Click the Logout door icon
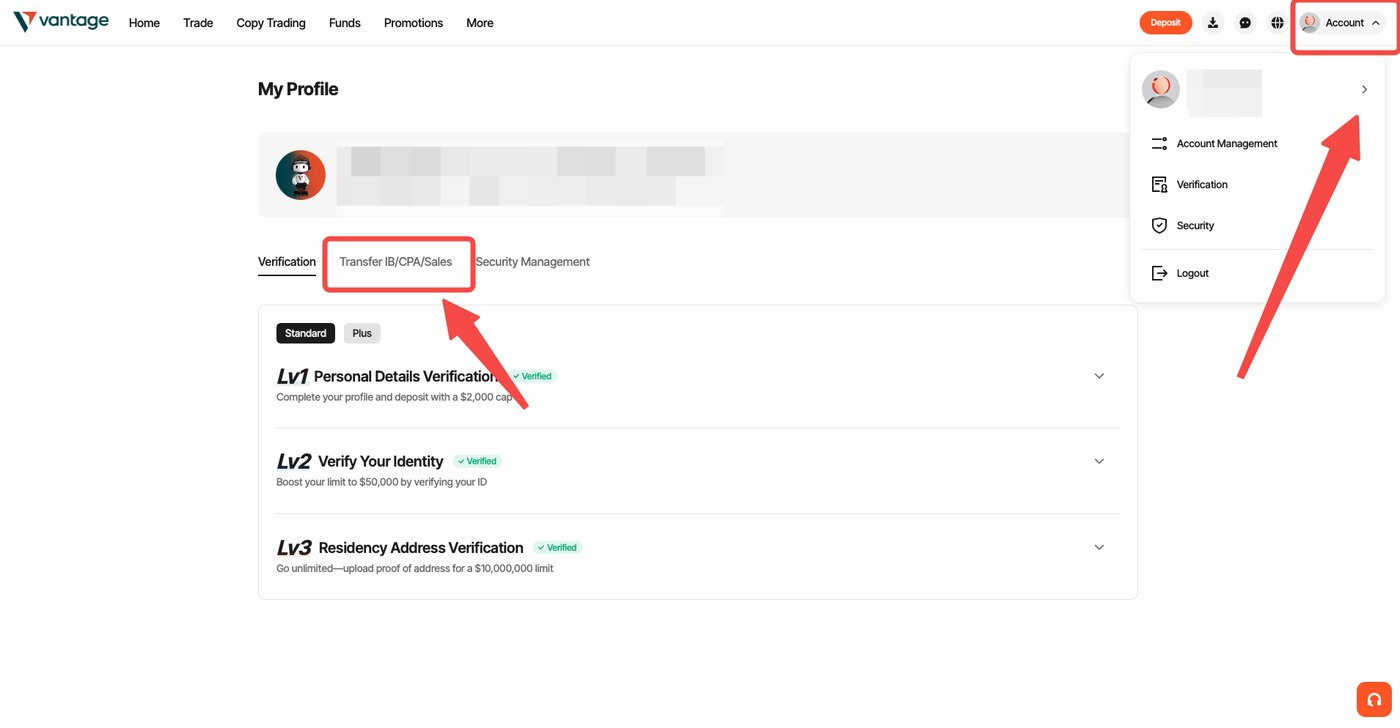1400x728 pixels. pos(1160,273)
